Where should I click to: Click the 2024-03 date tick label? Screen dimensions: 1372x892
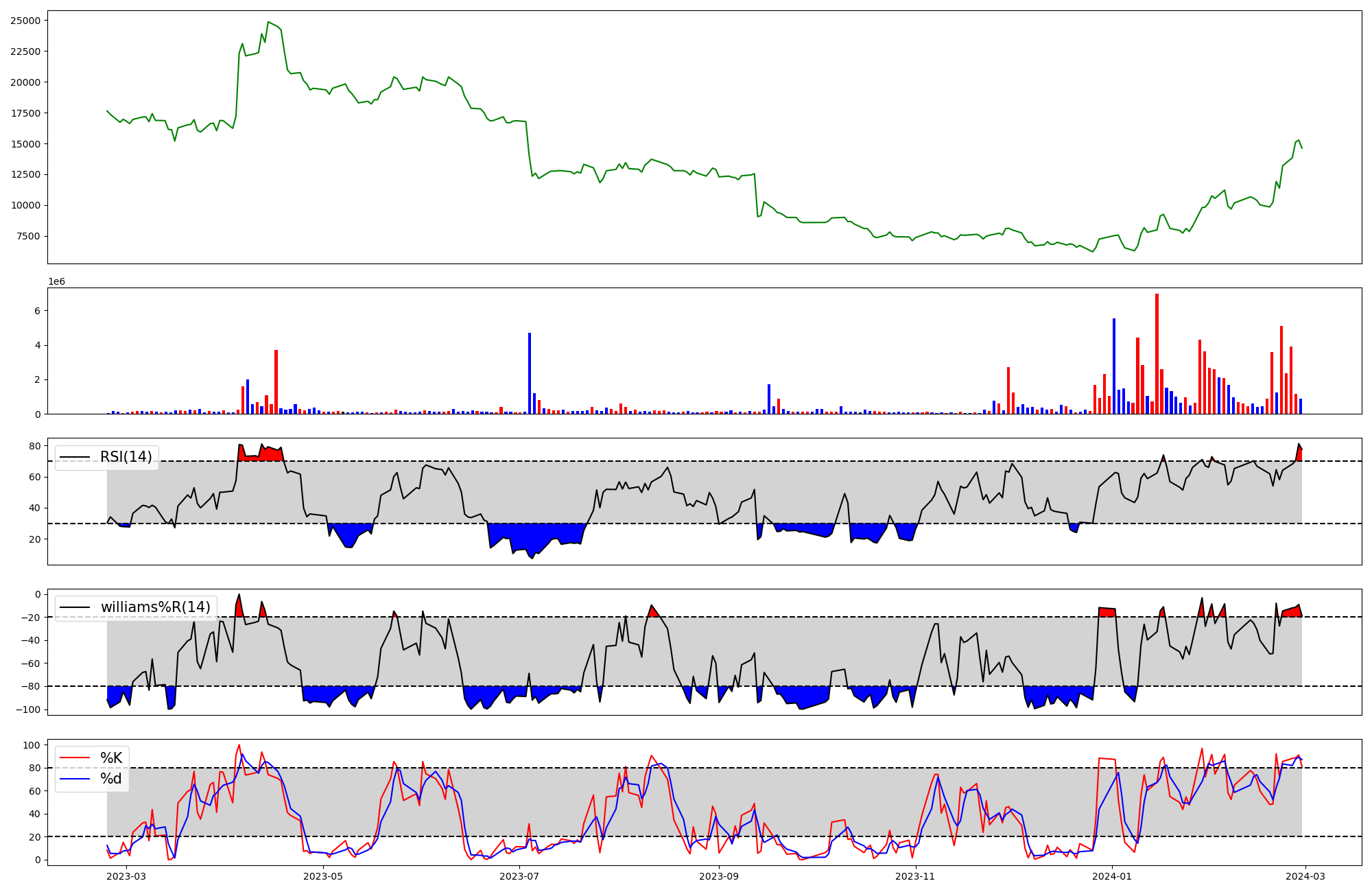coord(1305,876)
